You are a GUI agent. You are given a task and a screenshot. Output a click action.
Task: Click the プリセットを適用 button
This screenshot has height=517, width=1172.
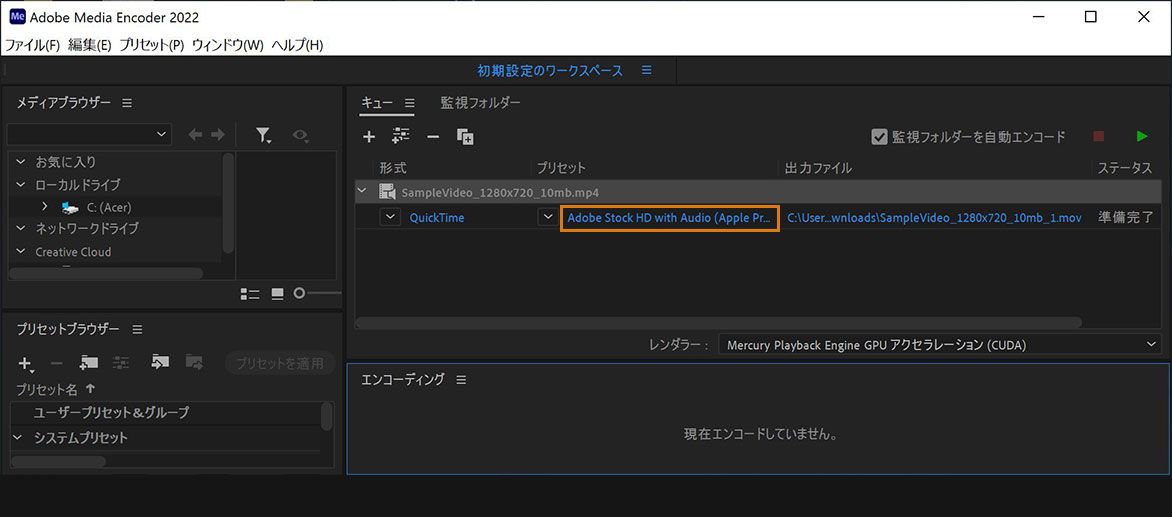click(280, 364)
